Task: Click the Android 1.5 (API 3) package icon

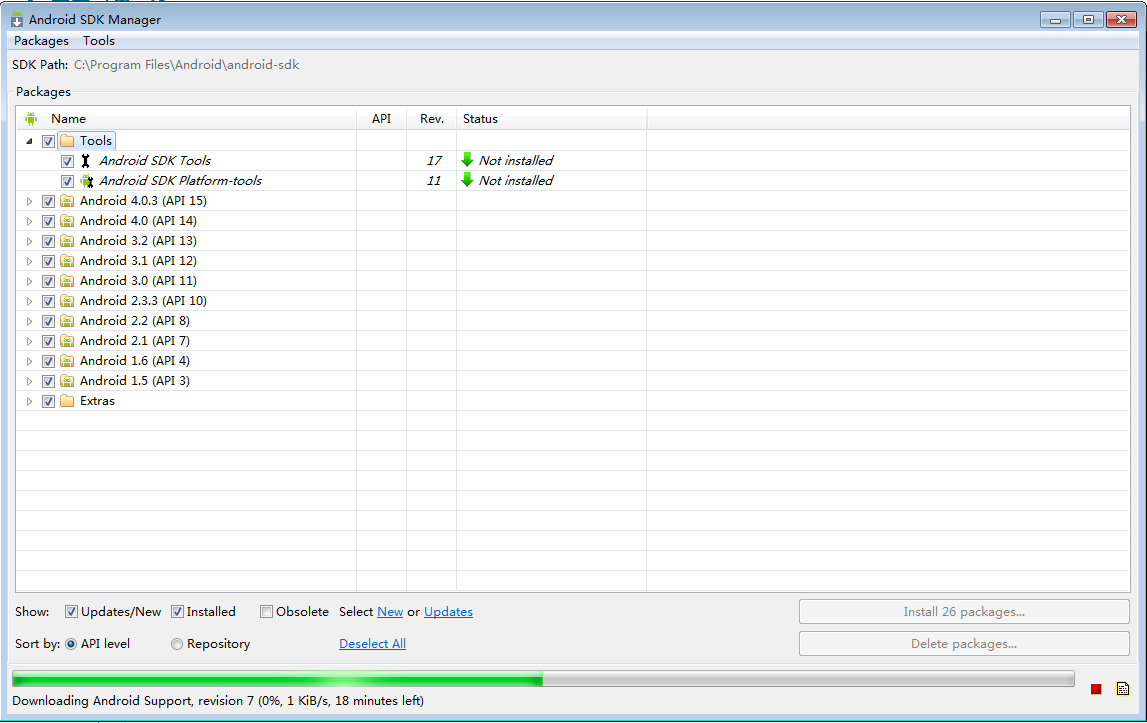Action: click(67, 381)
